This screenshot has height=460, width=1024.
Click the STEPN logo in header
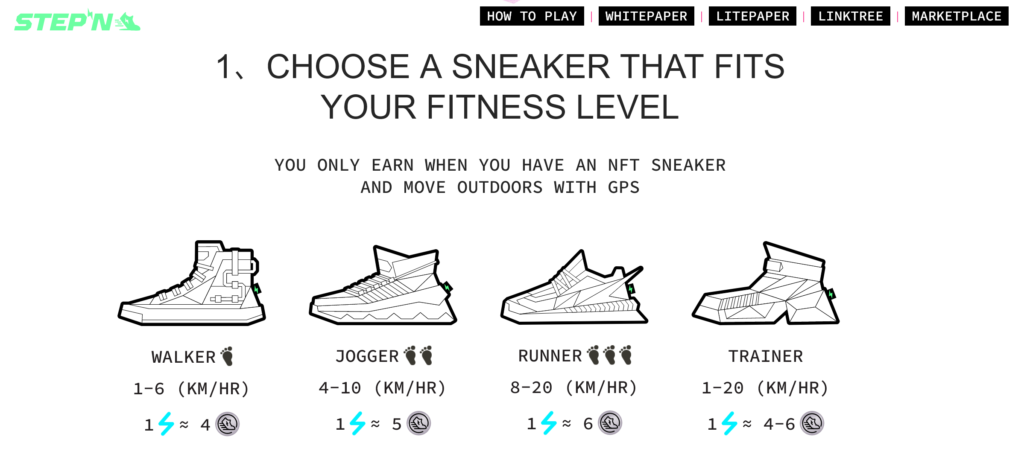(77, 21)
